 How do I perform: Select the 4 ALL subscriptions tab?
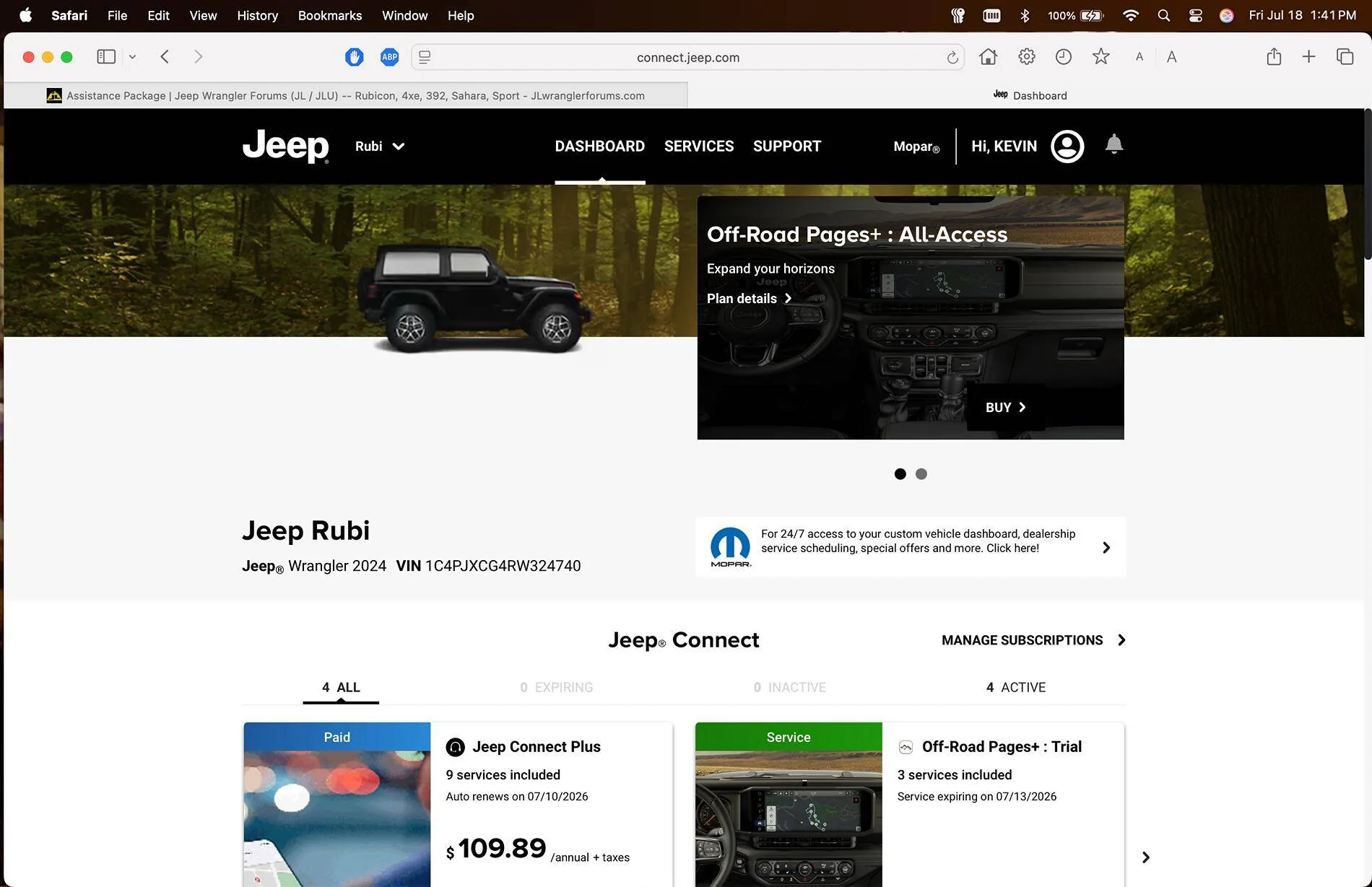pos(341,687)
